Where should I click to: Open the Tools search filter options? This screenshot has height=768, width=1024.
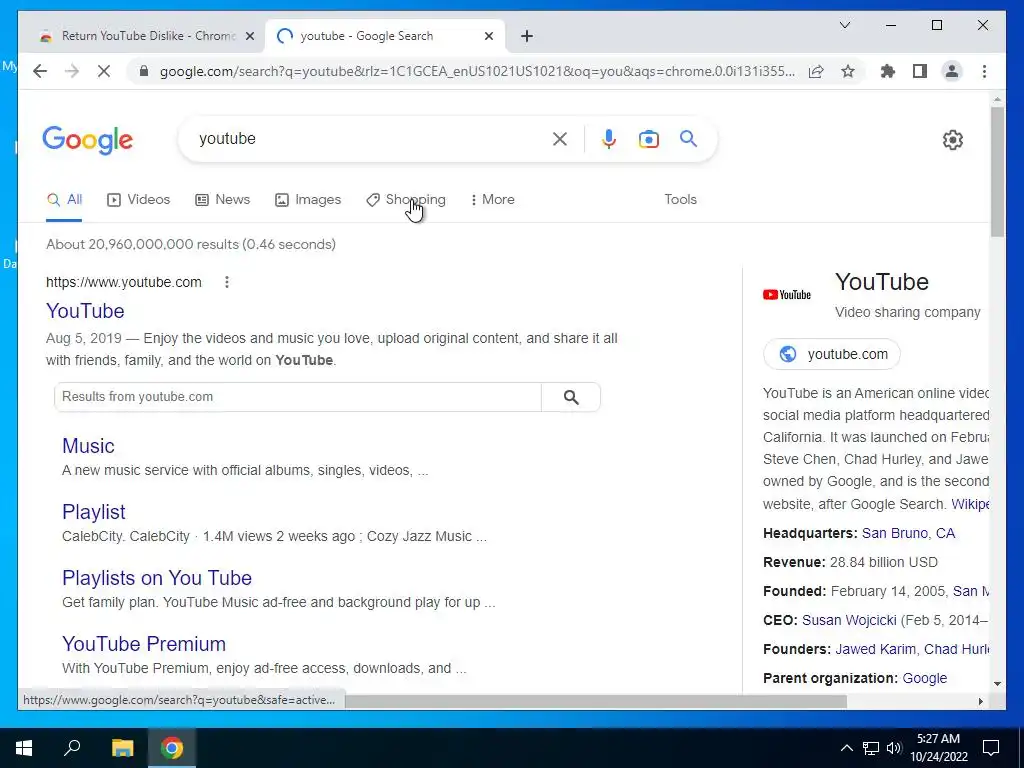click(x=680, y=200)
